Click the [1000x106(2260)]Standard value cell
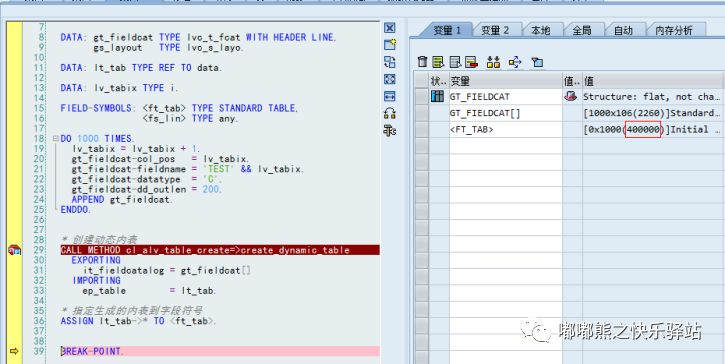The height and width of the screenshot is (364, 725). 653,113
